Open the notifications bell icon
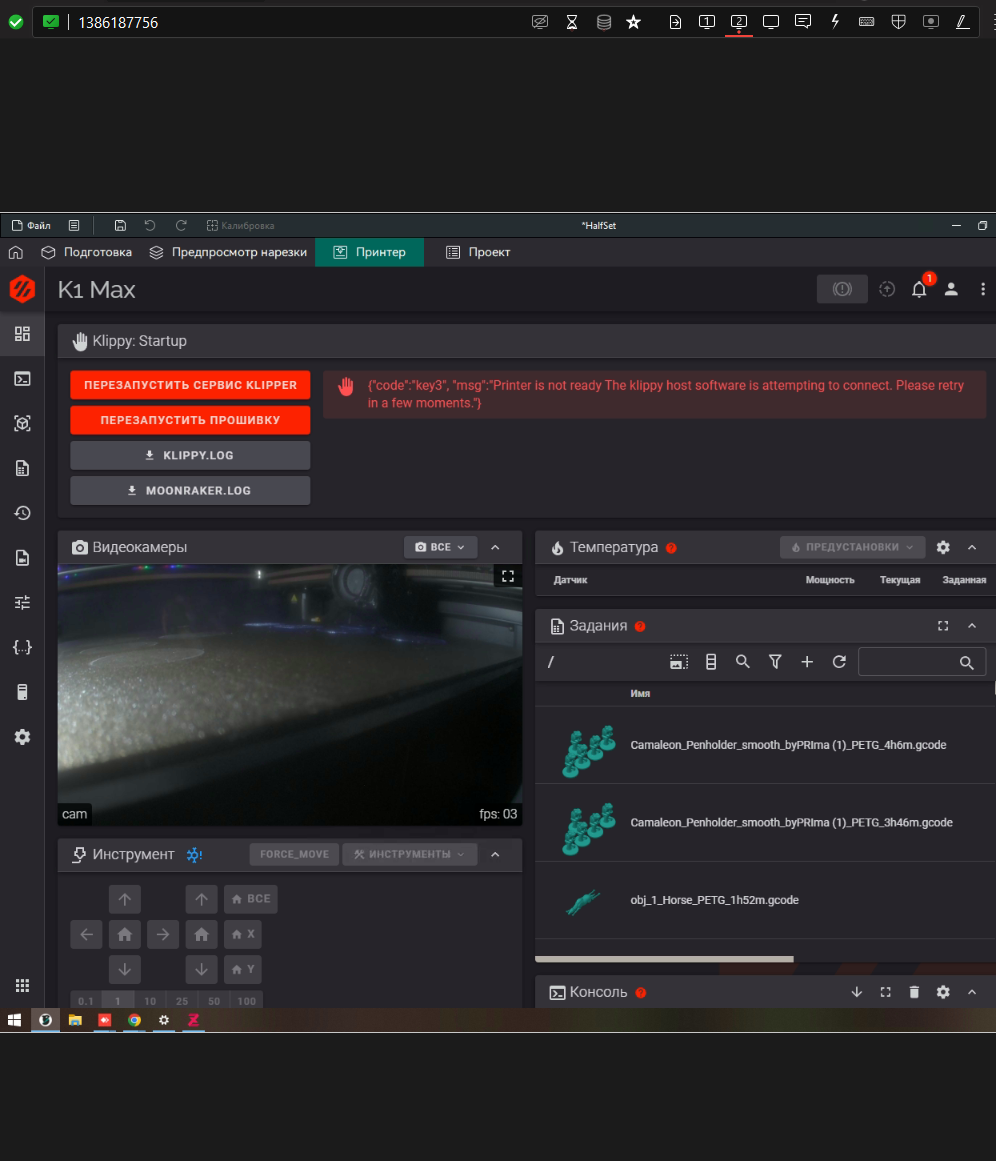This screenshot has width=996, height=1161. click(x=918, y=290)
